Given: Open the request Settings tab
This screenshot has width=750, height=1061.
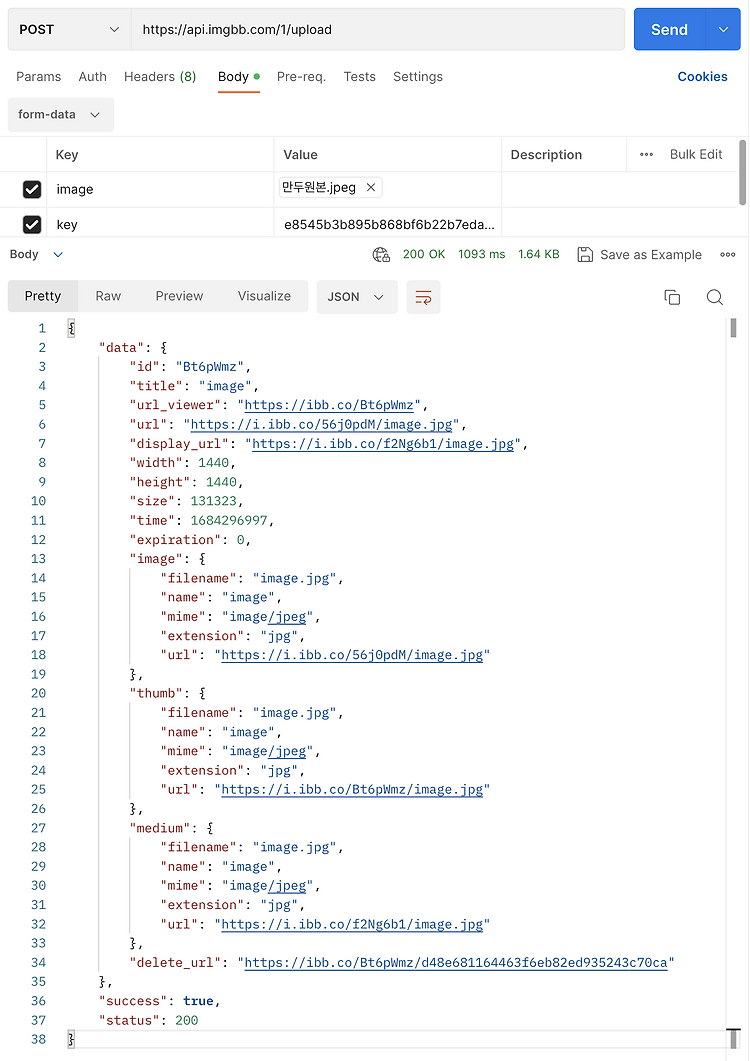Looking at the screenshot, I should [x=418, y=76].
